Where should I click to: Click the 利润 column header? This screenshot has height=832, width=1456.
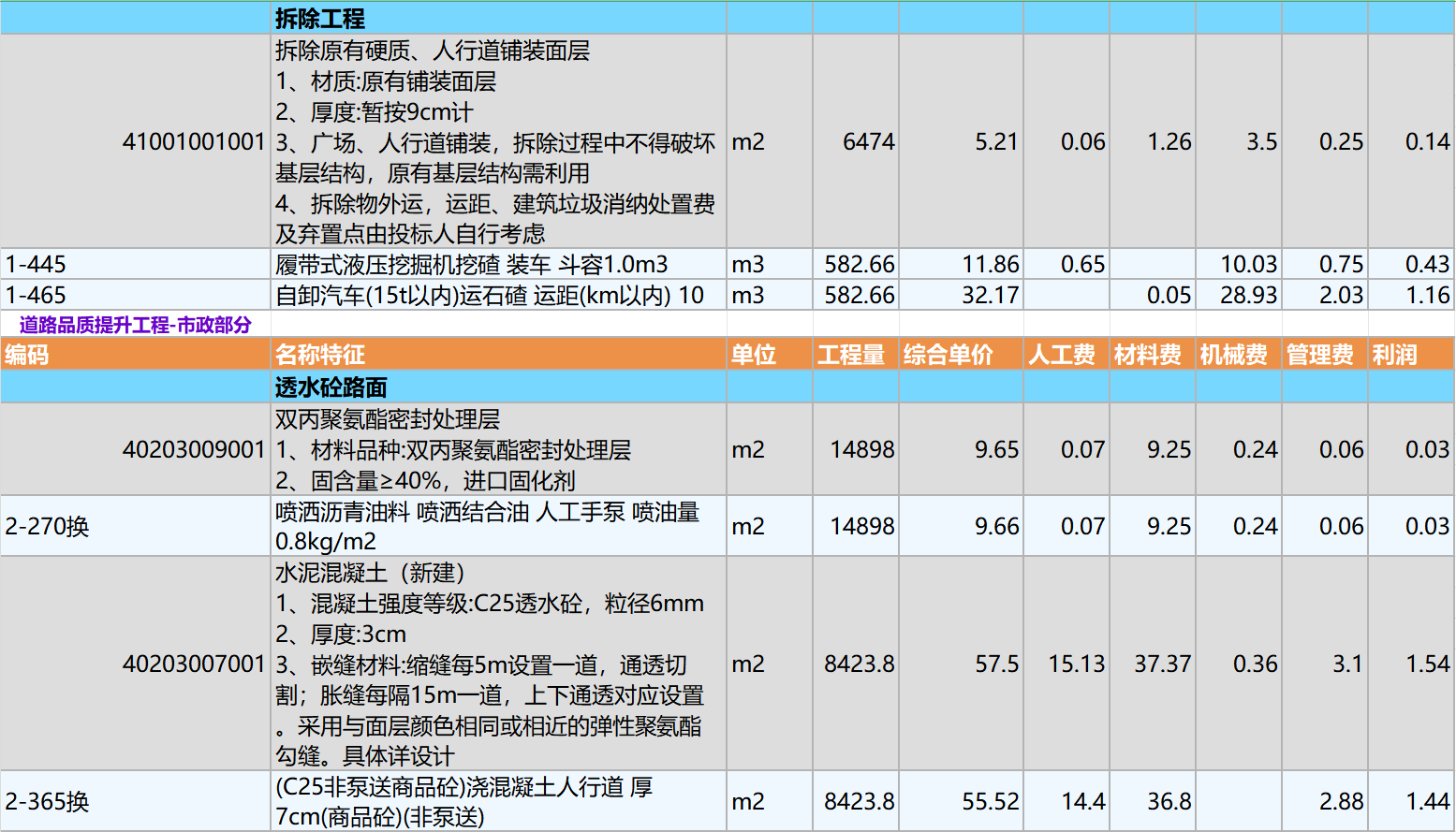click(1411, 355)
